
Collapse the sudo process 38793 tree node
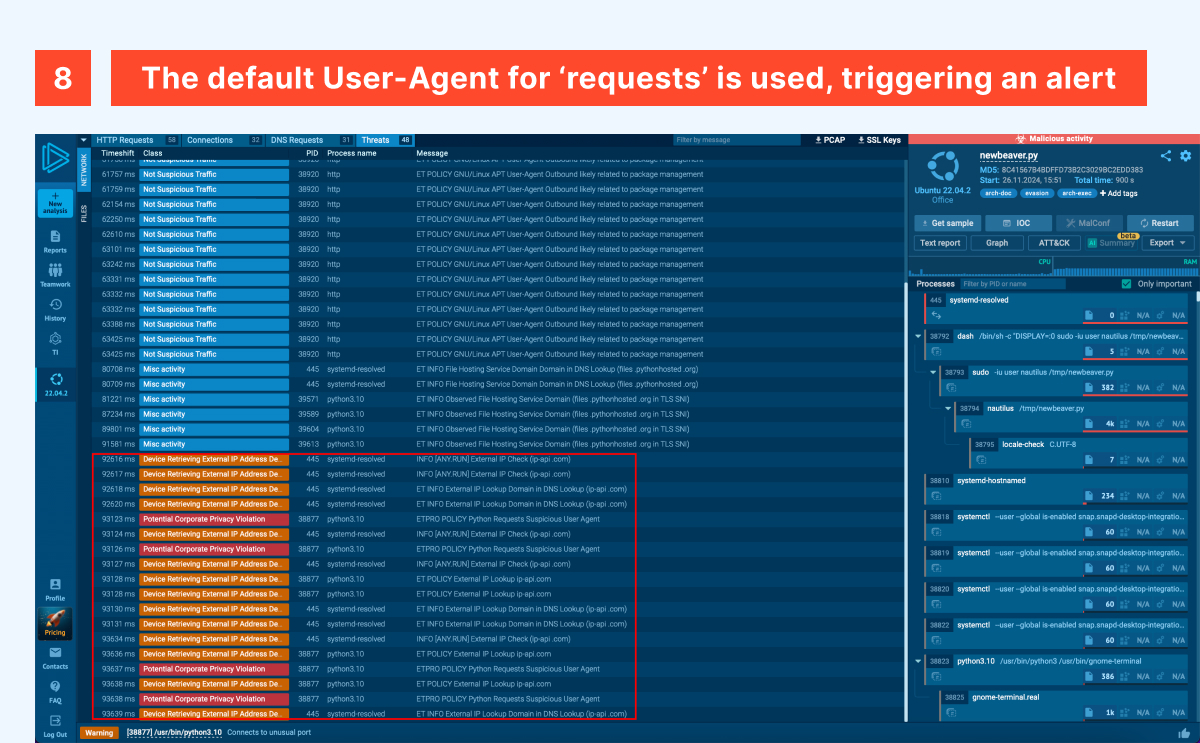point(934,372)
